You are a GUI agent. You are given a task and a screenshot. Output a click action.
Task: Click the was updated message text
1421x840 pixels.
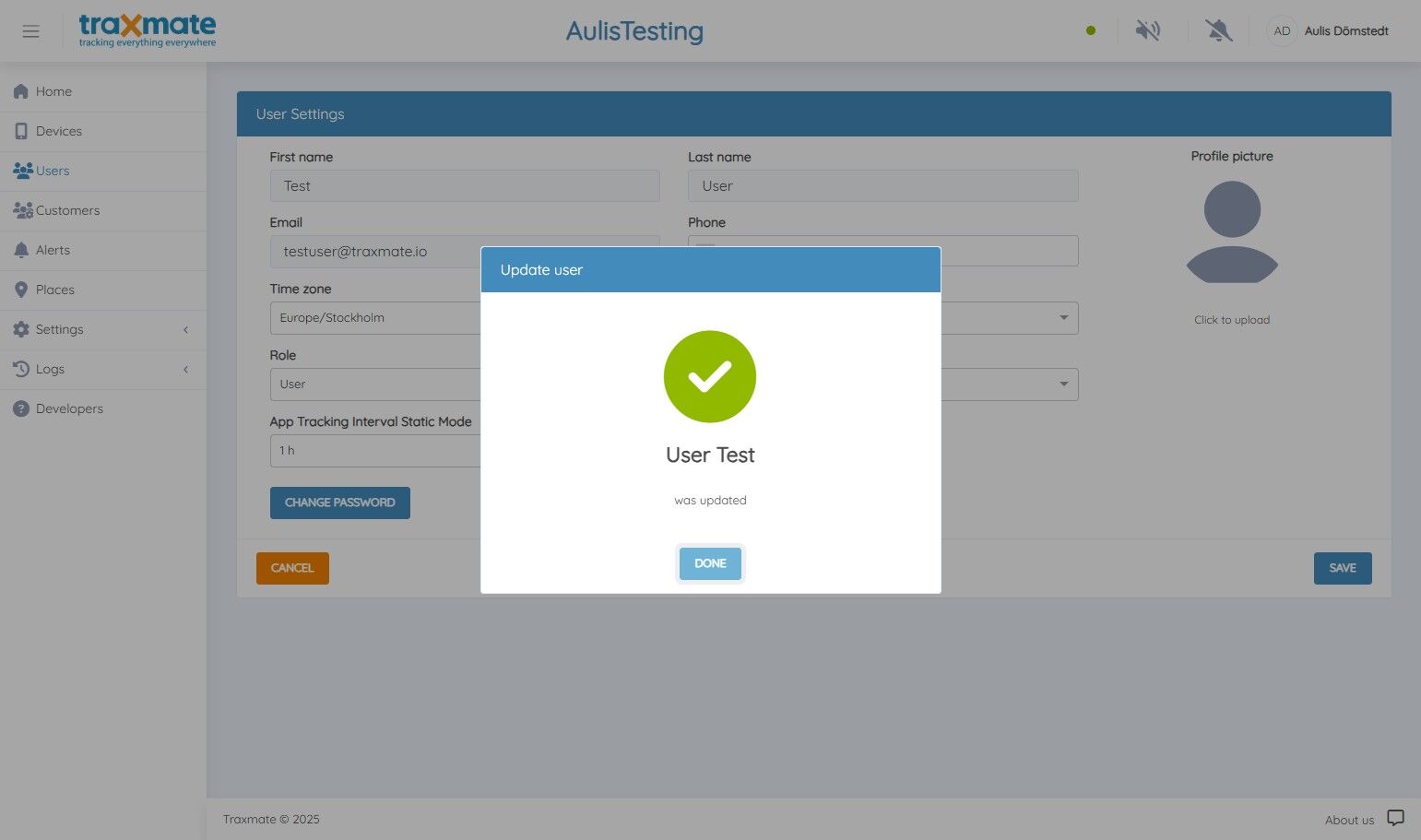coord(710,501)
